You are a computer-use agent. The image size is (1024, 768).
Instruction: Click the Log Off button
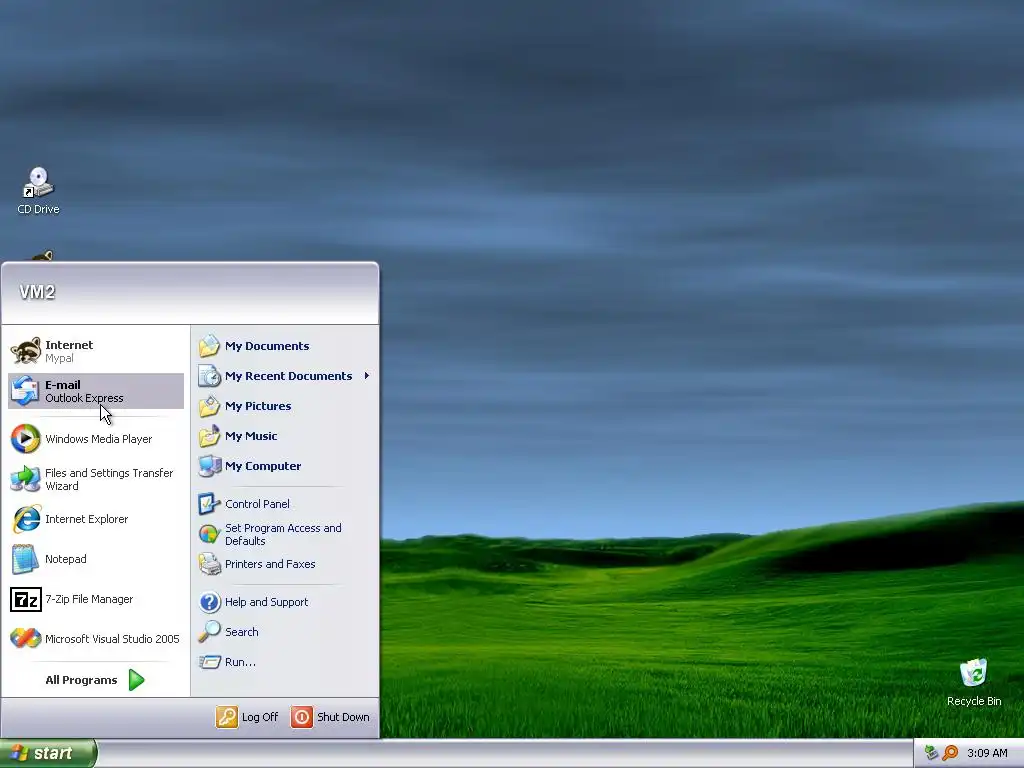tap(248, 716)
